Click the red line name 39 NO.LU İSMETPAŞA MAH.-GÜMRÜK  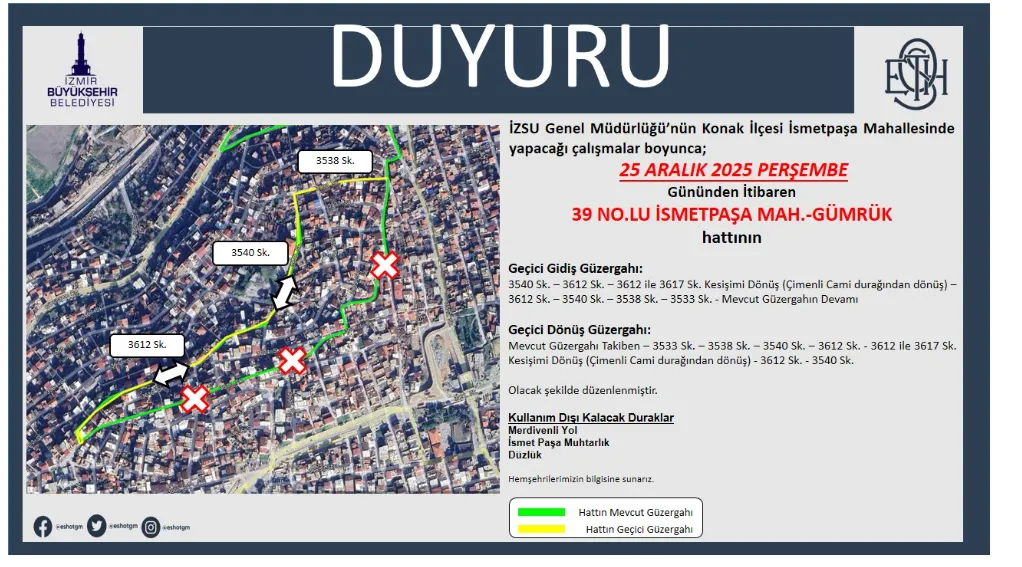coord(731,214)
